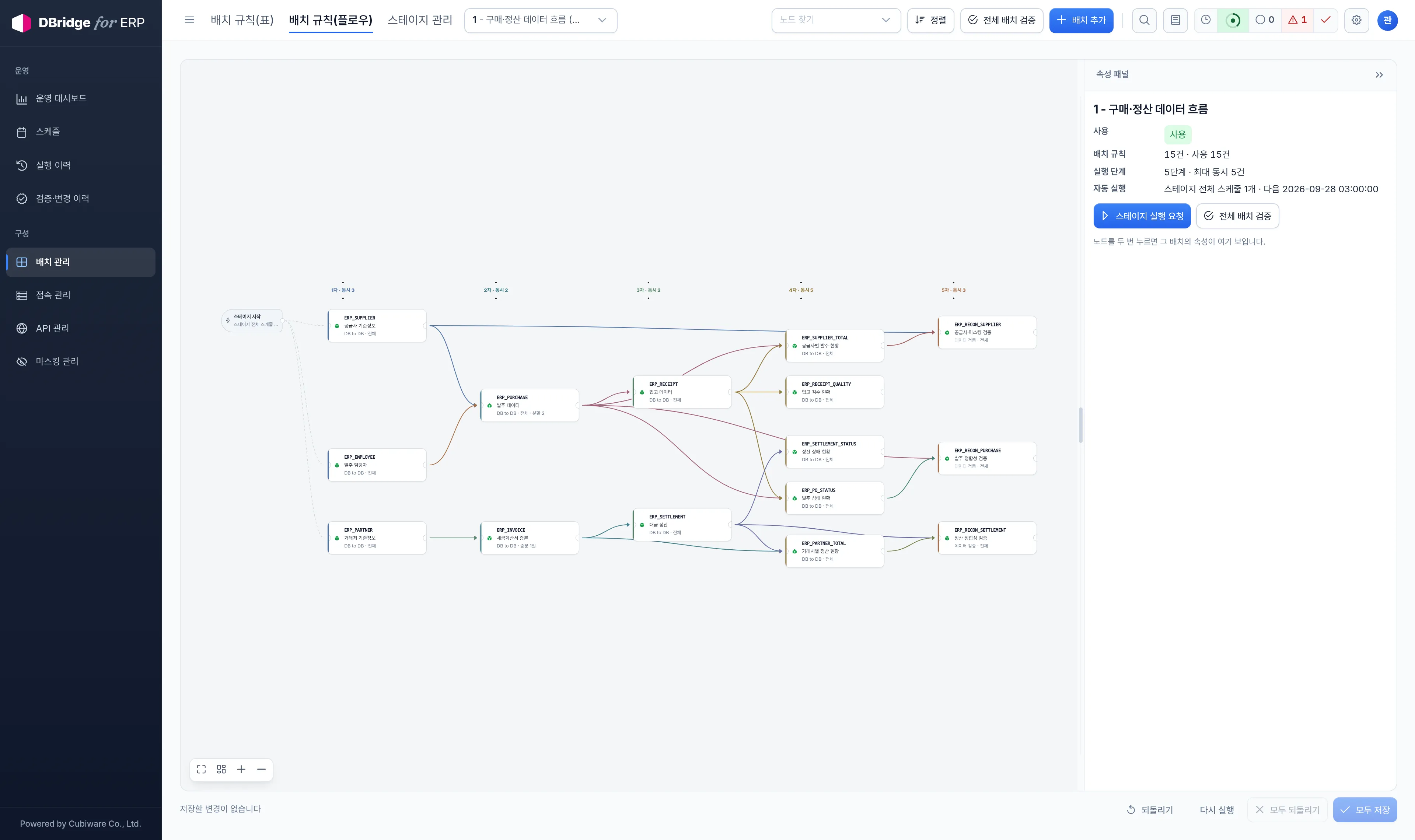Screen dimensions: 1415x840
Task: Open API 관리 in the sidebar
Action: [80, 328]
